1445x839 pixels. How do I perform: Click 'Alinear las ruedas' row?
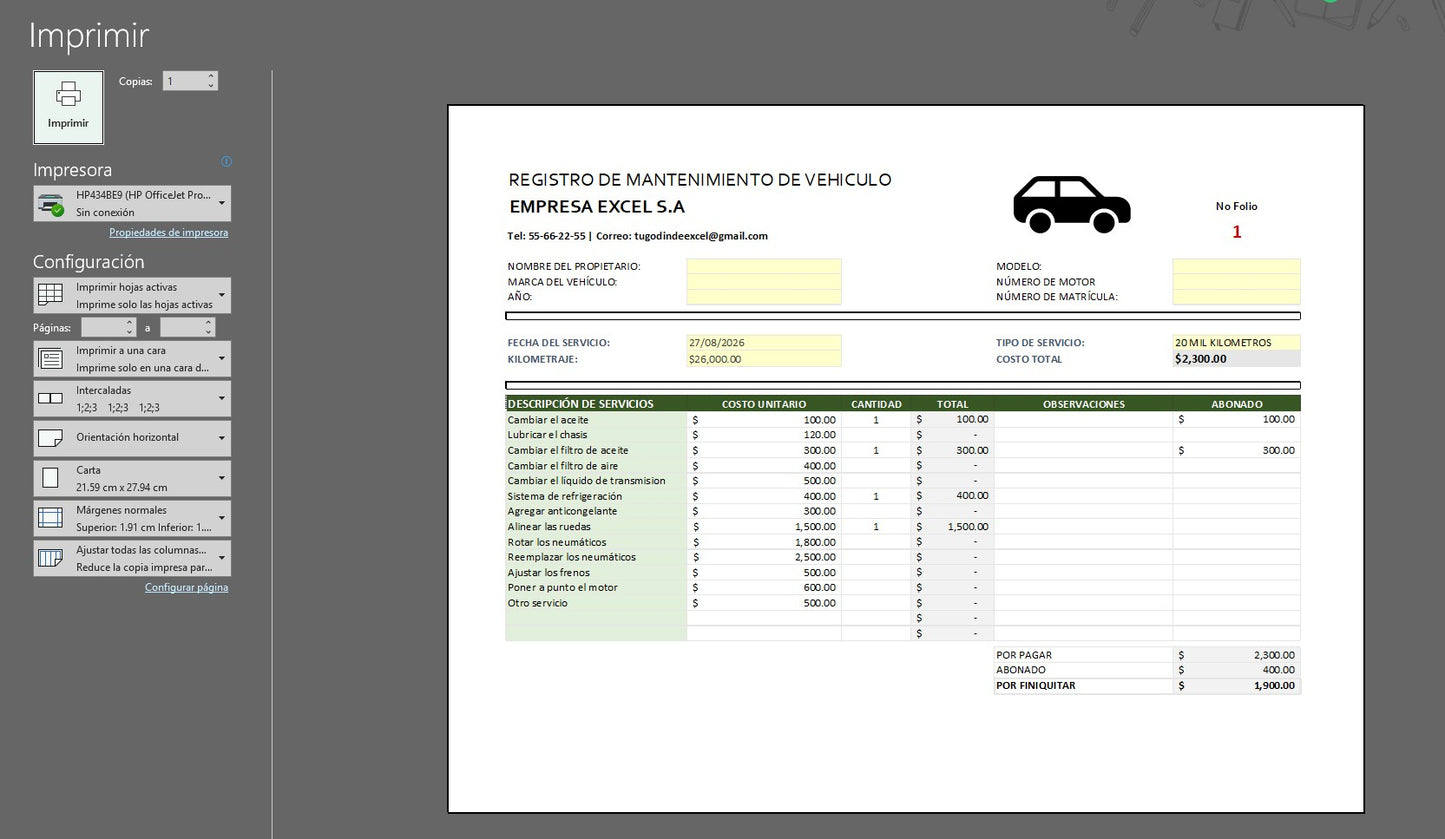(549, 527)
